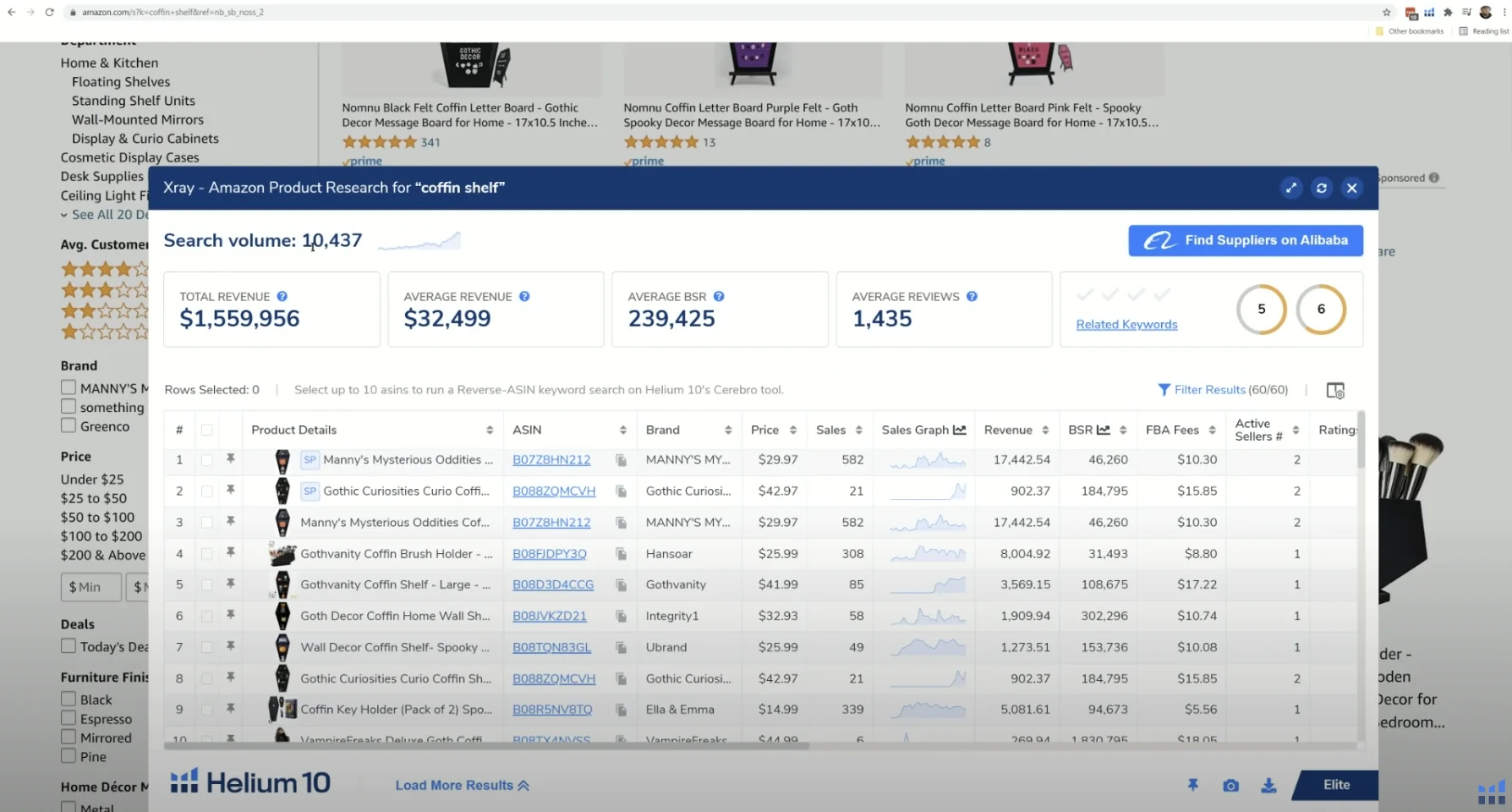Click the table horizontal scrollbar
Screen dimensions: 1512x812
coord(486,745)
